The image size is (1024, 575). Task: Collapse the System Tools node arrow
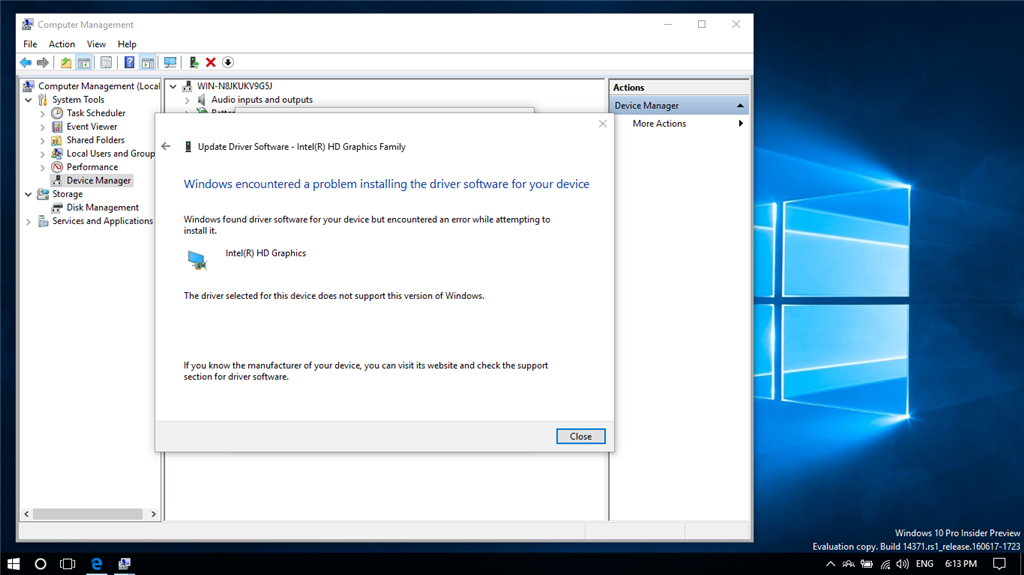click(28, 100)
